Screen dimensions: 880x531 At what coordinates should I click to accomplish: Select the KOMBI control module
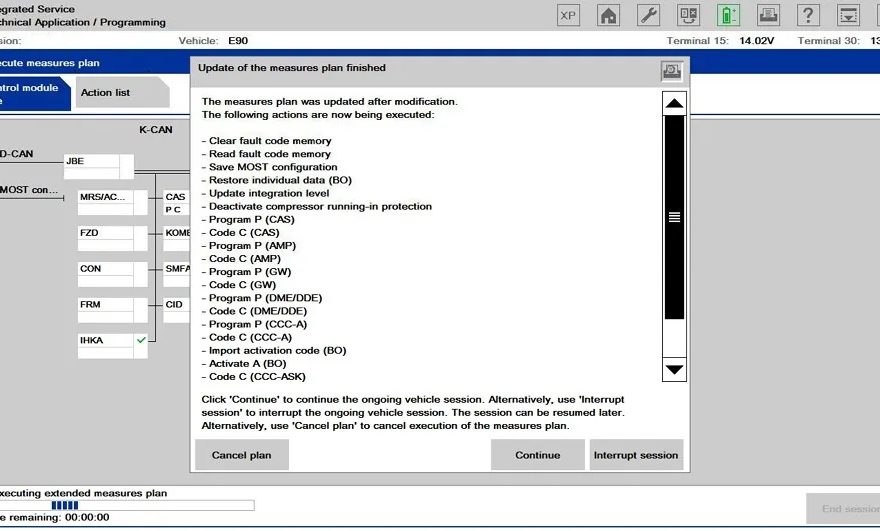point(176,239)
